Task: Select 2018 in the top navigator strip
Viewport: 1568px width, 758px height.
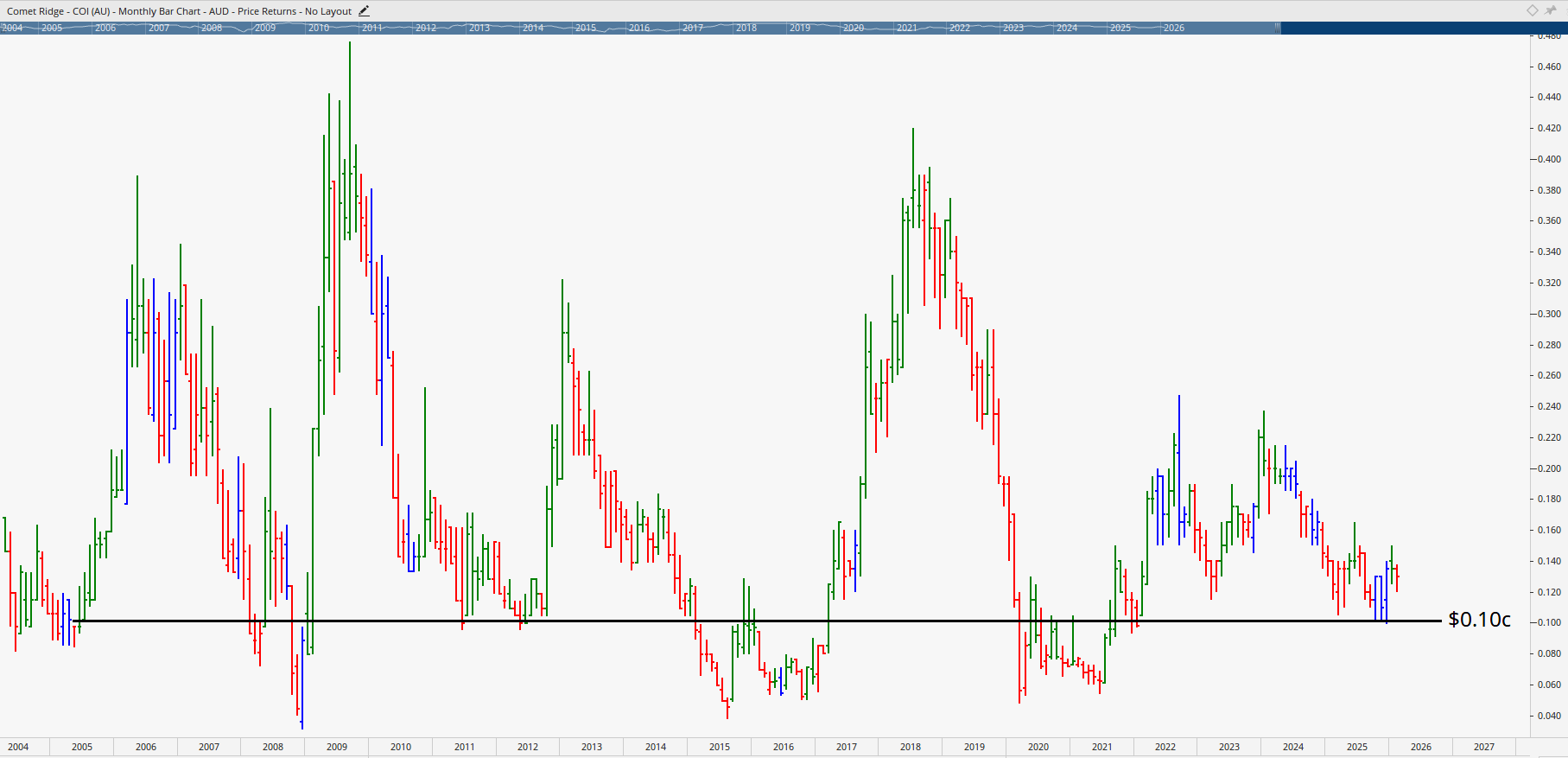Action: pos(746,28)
